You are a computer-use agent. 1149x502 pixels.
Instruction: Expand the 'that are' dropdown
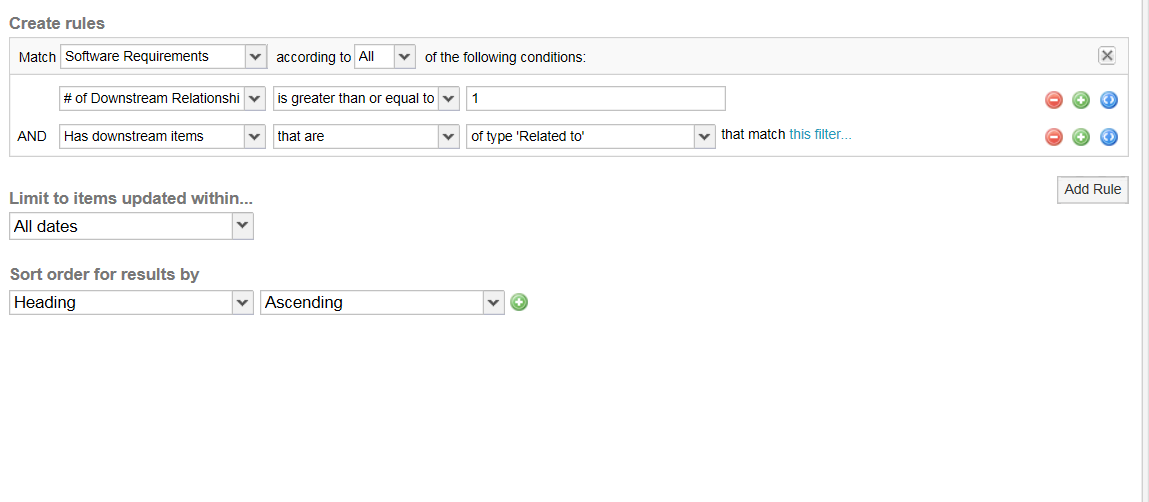pos(366,136)
